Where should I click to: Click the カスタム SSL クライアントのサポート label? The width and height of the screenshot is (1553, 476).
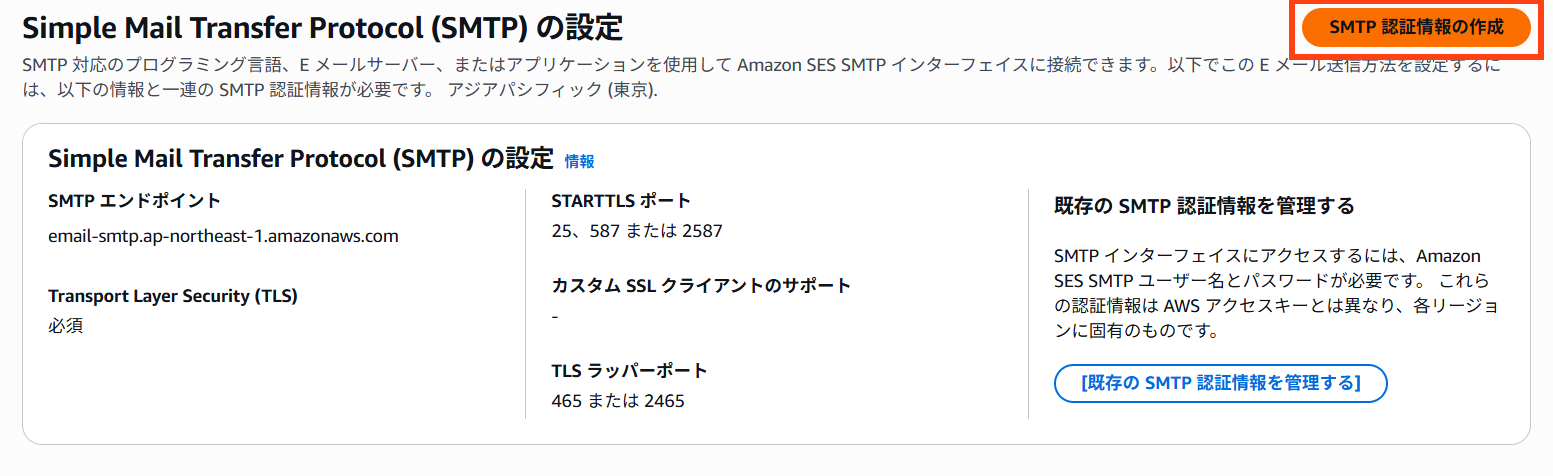click(x=701, y=286)
